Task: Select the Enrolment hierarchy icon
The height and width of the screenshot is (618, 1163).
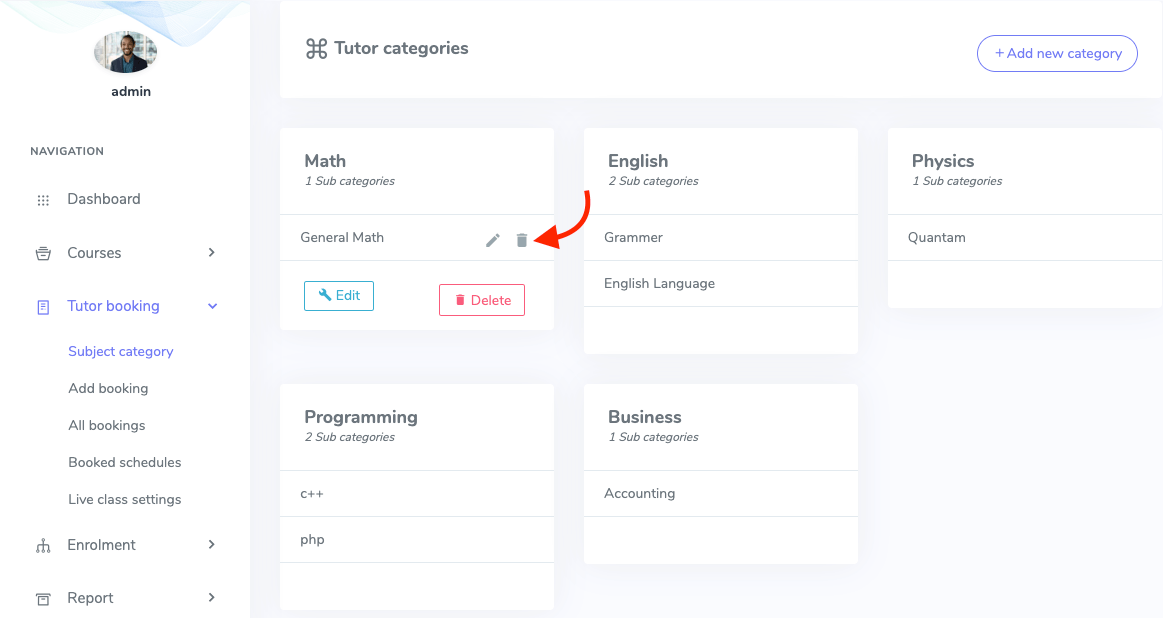Action: coord(44,545)
